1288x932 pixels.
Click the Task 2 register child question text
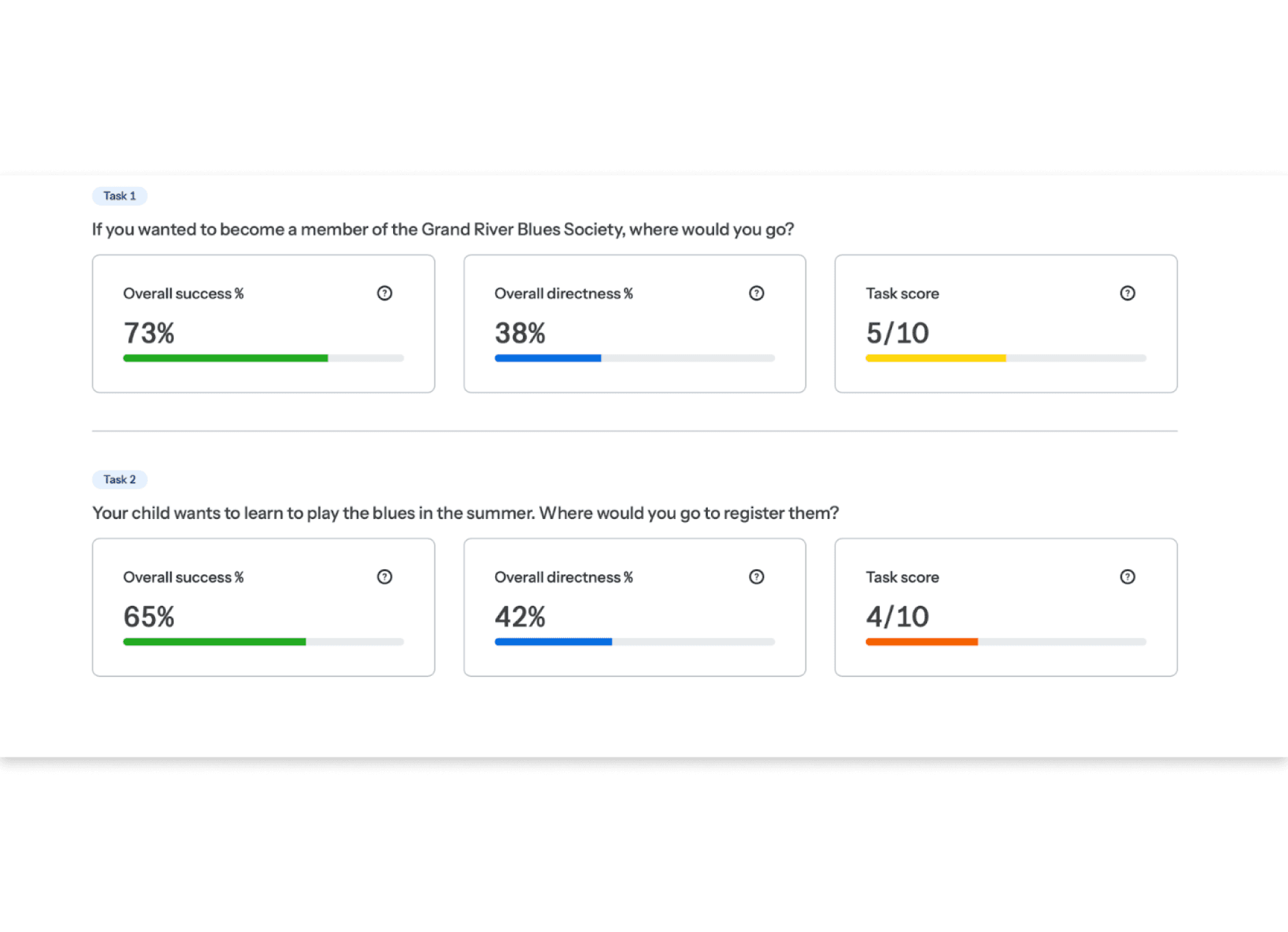(x=466, y=513)
